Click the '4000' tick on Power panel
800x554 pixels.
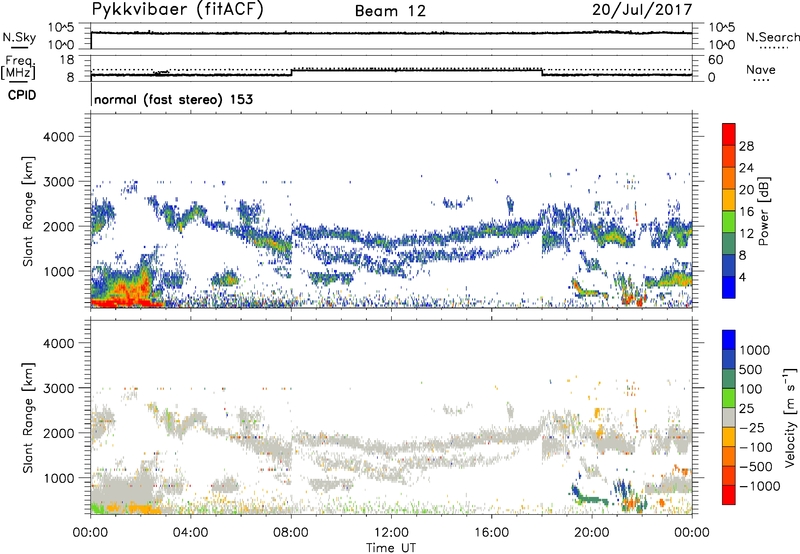[x=58, y=137]
